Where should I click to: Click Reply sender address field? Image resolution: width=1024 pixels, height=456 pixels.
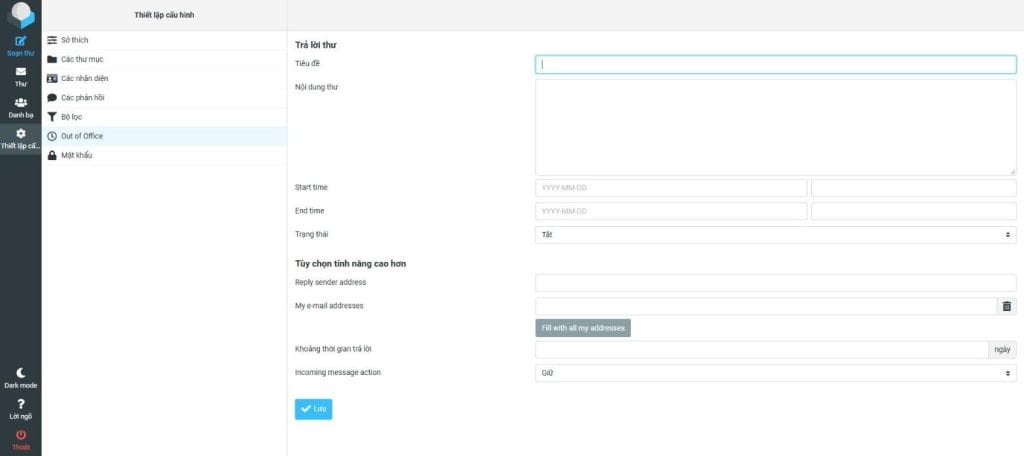click(776, 283)
